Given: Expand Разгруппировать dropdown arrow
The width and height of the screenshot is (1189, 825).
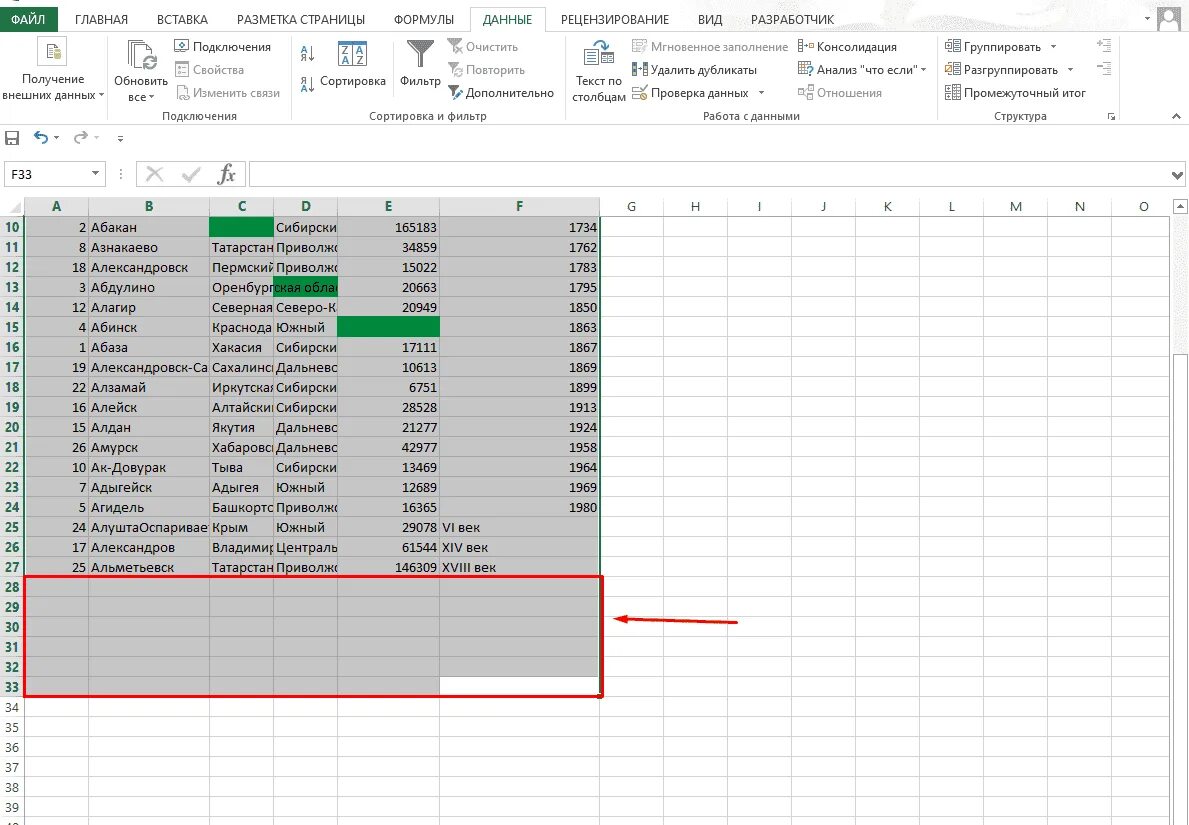Looking at the screenshot, I should point(1070,70).
